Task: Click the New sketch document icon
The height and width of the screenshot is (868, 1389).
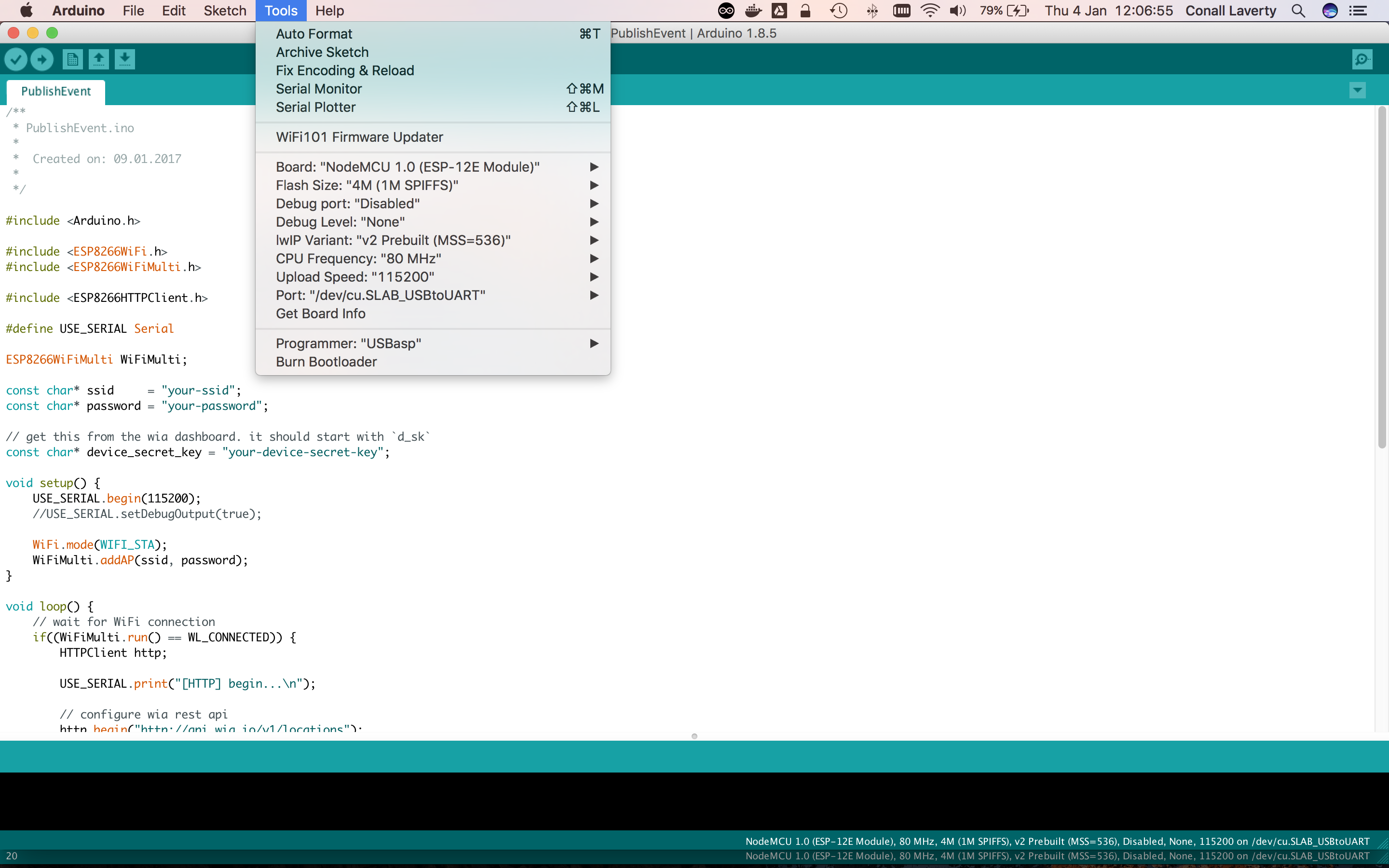Action: (x=72, y=59)
